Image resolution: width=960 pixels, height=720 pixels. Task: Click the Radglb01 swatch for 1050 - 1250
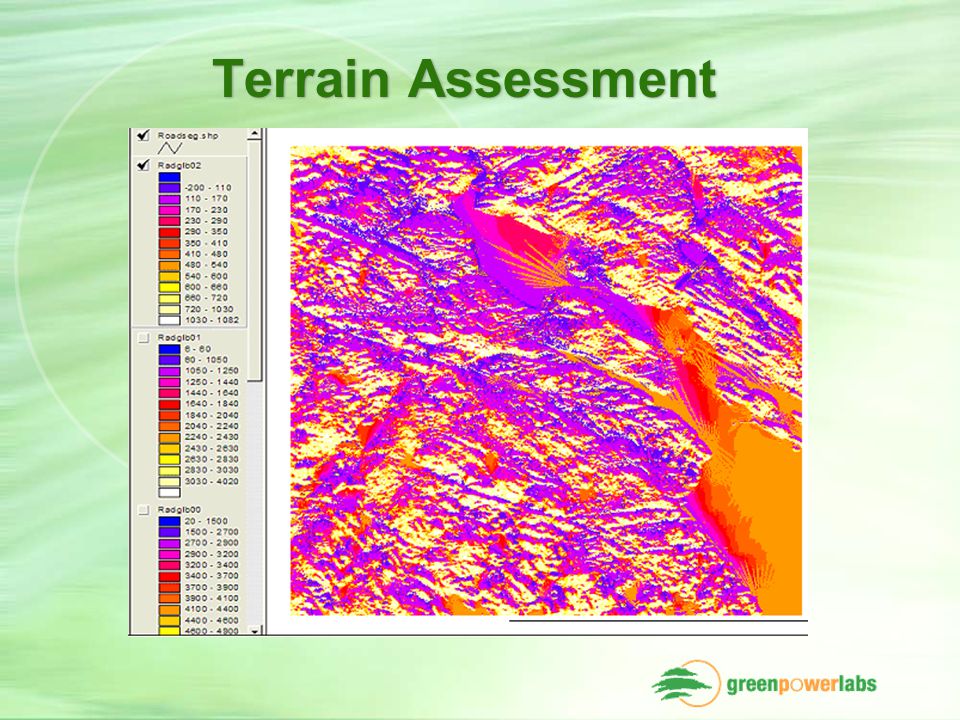pos(170,371)
